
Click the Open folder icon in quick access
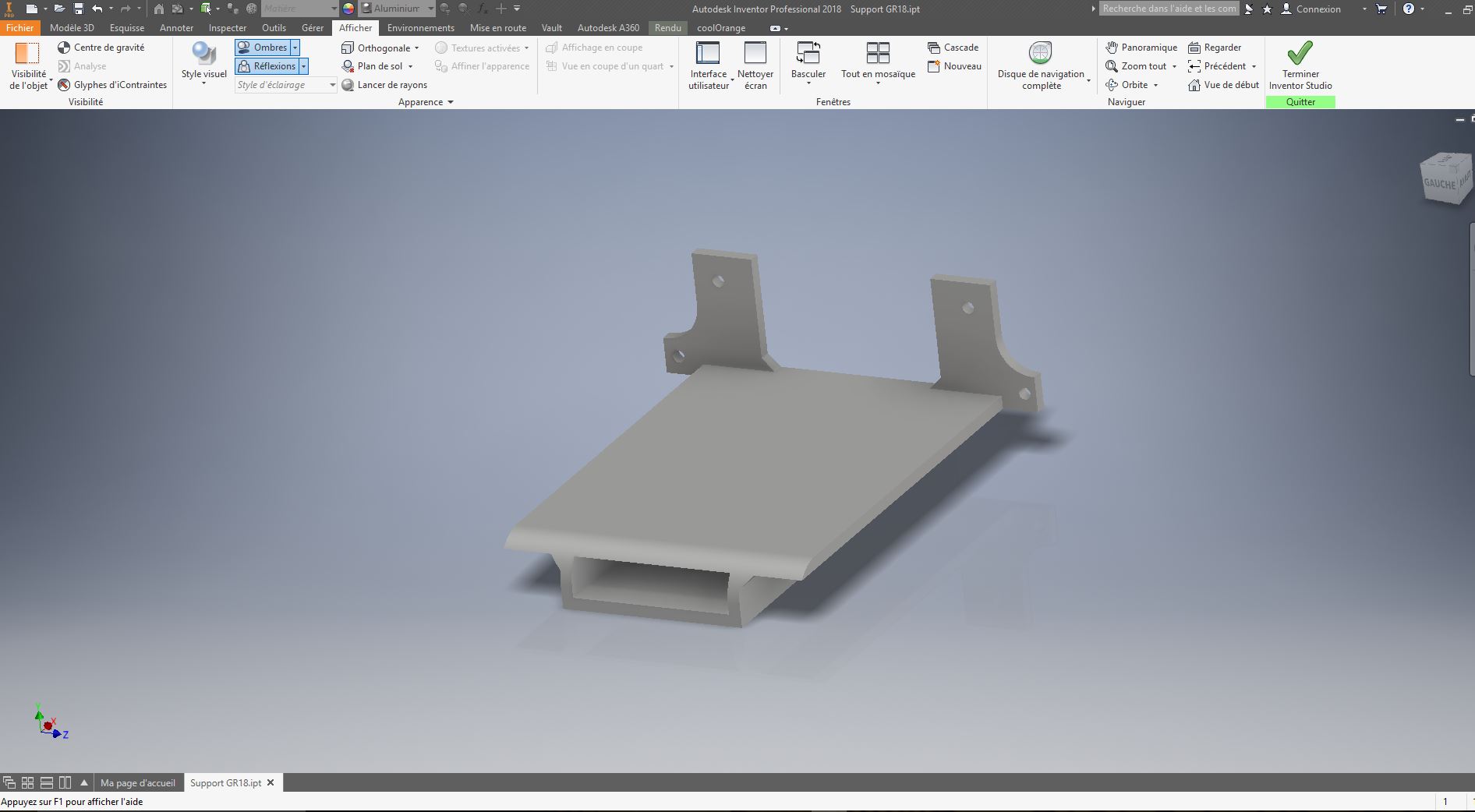tap(59, 9)
